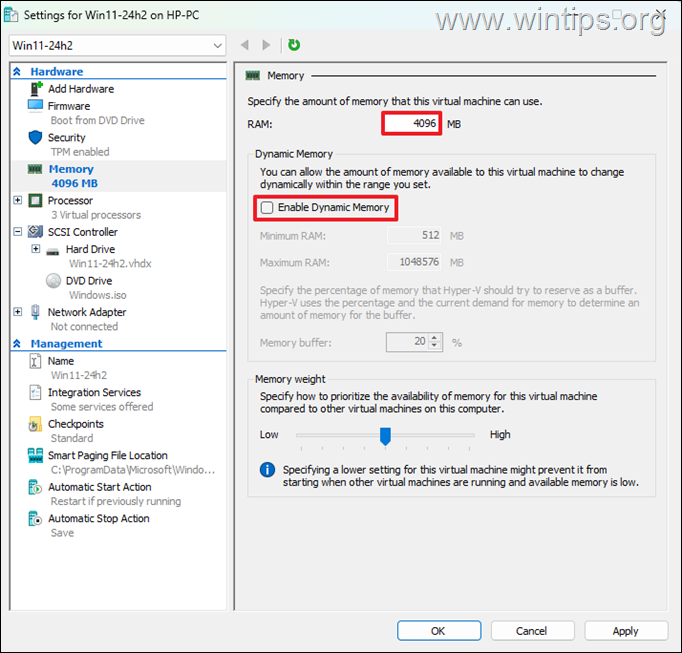Click the Hardware section header
The height and width of the screenshot is (653, 682).
click(57, 71)
